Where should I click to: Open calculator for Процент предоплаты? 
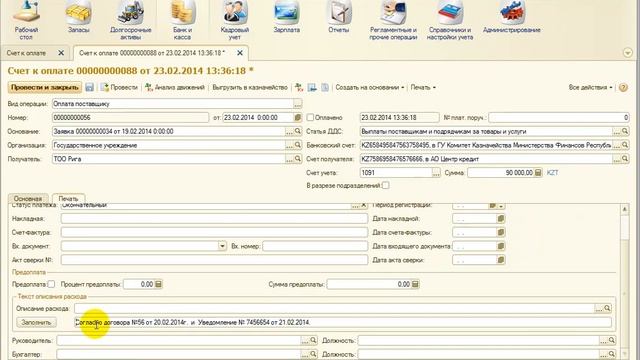pos(158,284)
